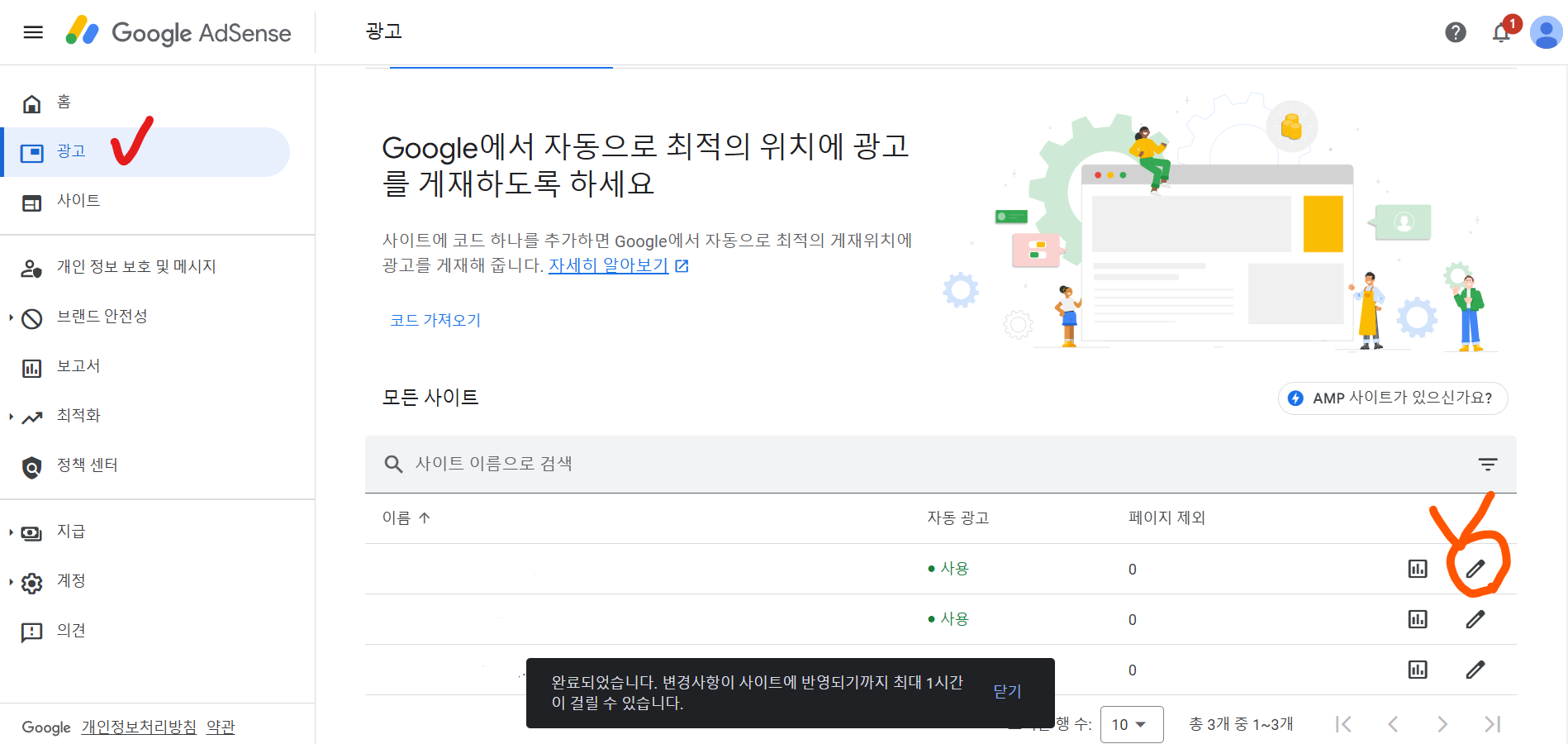This screenshot has width=1568, height=744.
Task: Click AMP 사이트가 있으신가요? button
Action: 1393,398
